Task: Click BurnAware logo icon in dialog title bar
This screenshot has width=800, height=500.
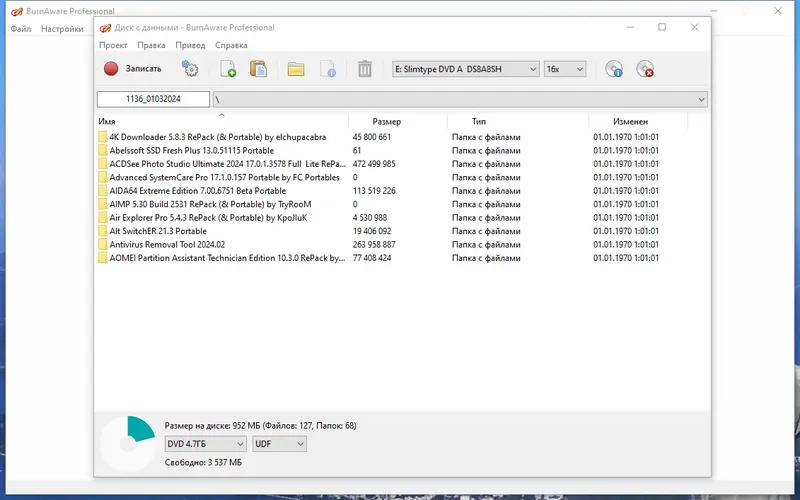Action: click(105, 28)
